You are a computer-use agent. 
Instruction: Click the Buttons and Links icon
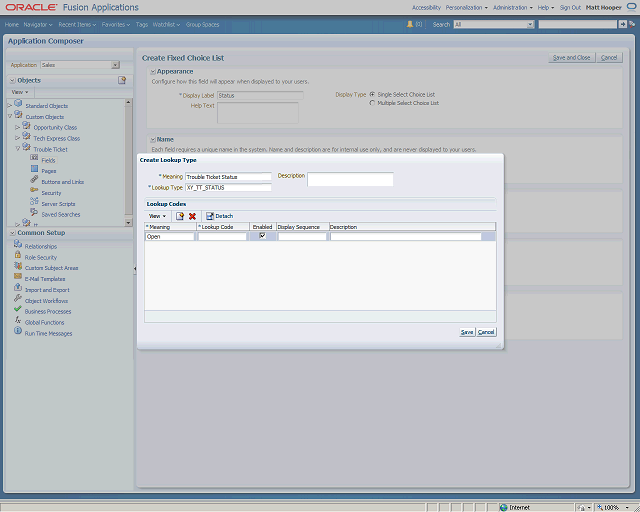click(x=34, y=179)
